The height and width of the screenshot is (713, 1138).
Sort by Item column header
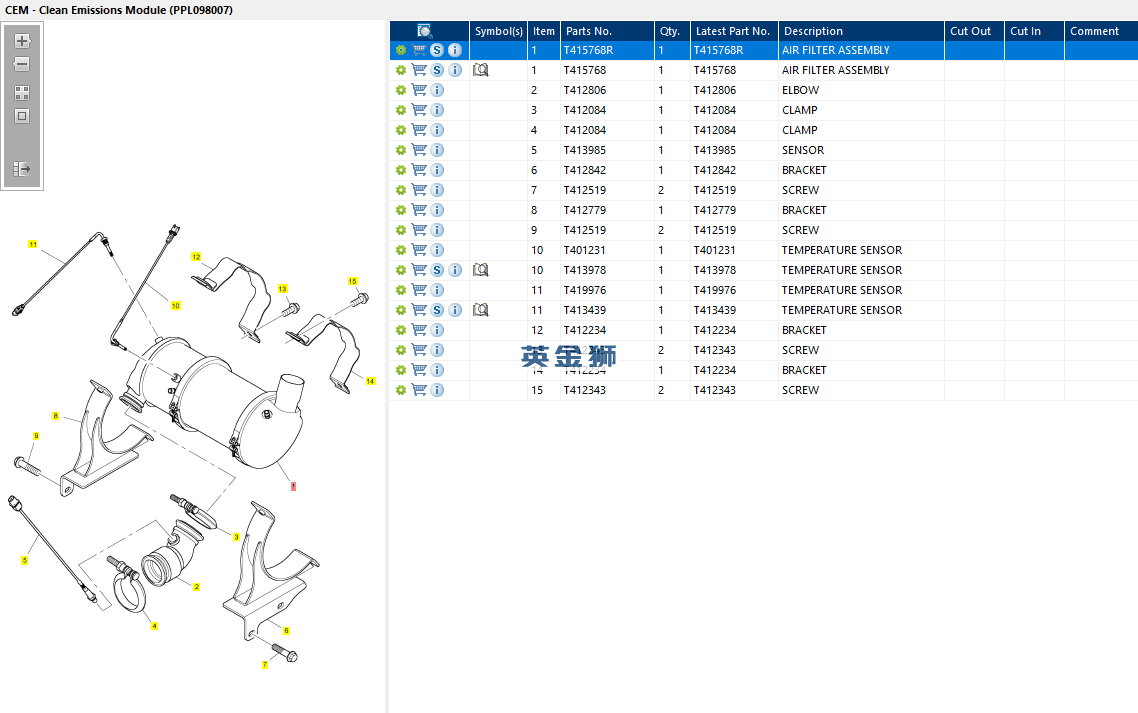544,30
